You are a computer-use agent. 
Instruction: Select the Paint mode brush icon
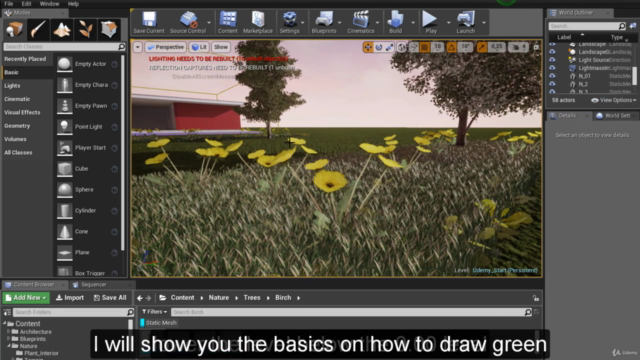coord(38,29)
